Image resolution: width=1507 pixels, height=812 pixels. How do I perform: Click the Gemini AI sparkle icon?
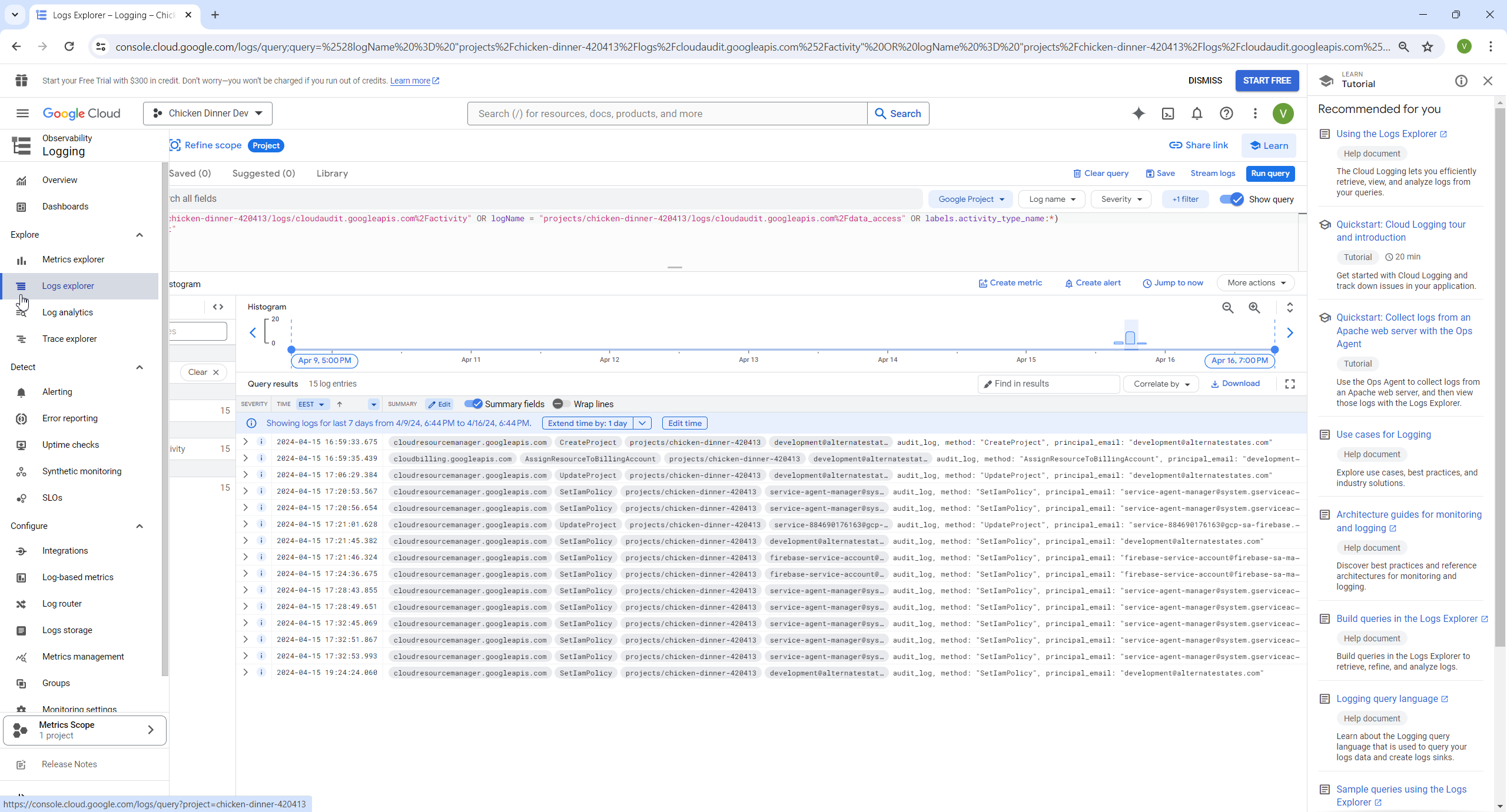[1138, 114]
